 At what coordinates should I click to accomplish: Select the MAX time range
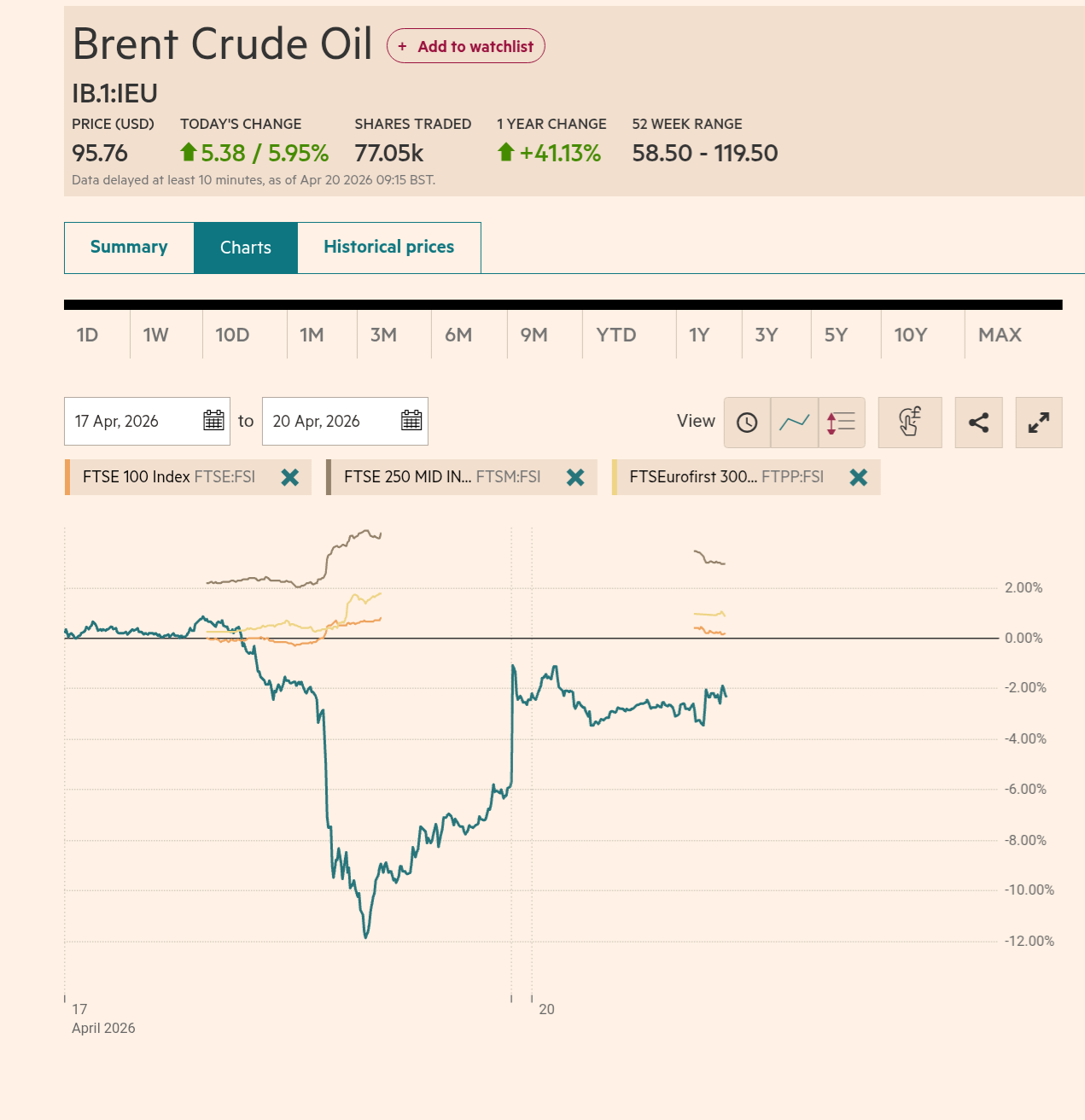(1000, 335)
